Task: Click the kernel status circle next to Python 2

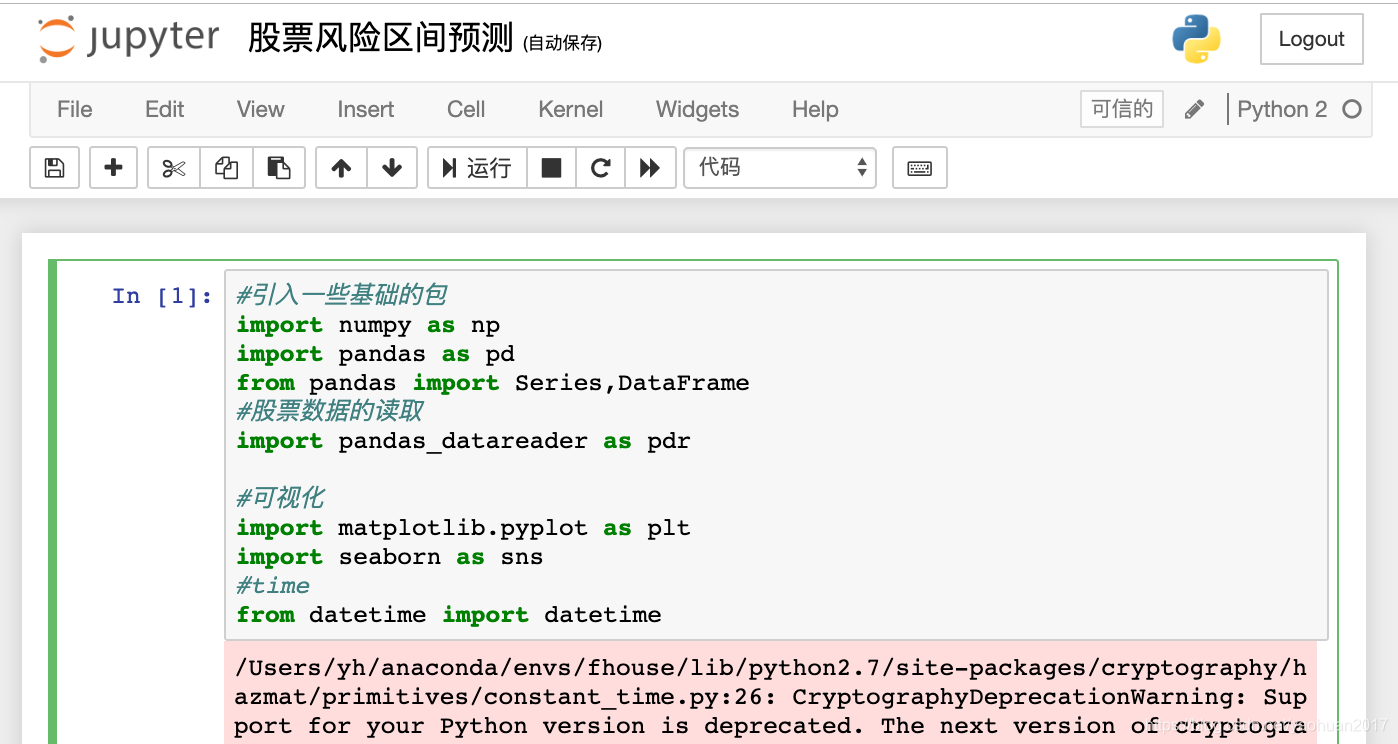Action: 1352,109
